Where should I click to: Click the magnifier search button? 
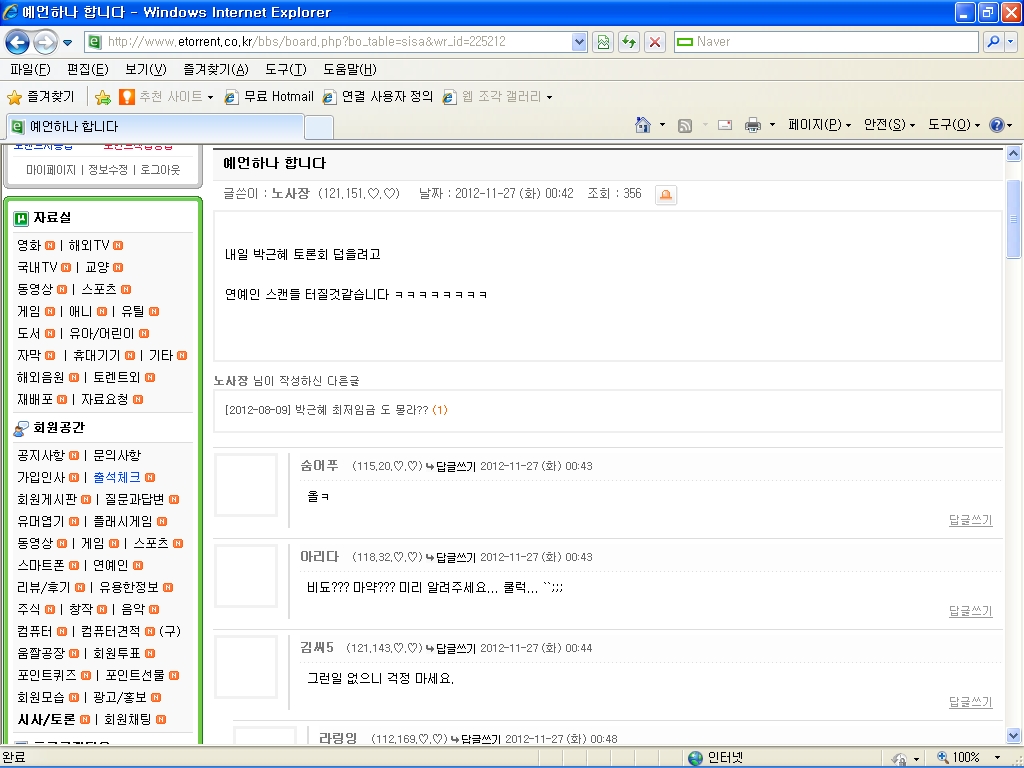coord(993,42)
